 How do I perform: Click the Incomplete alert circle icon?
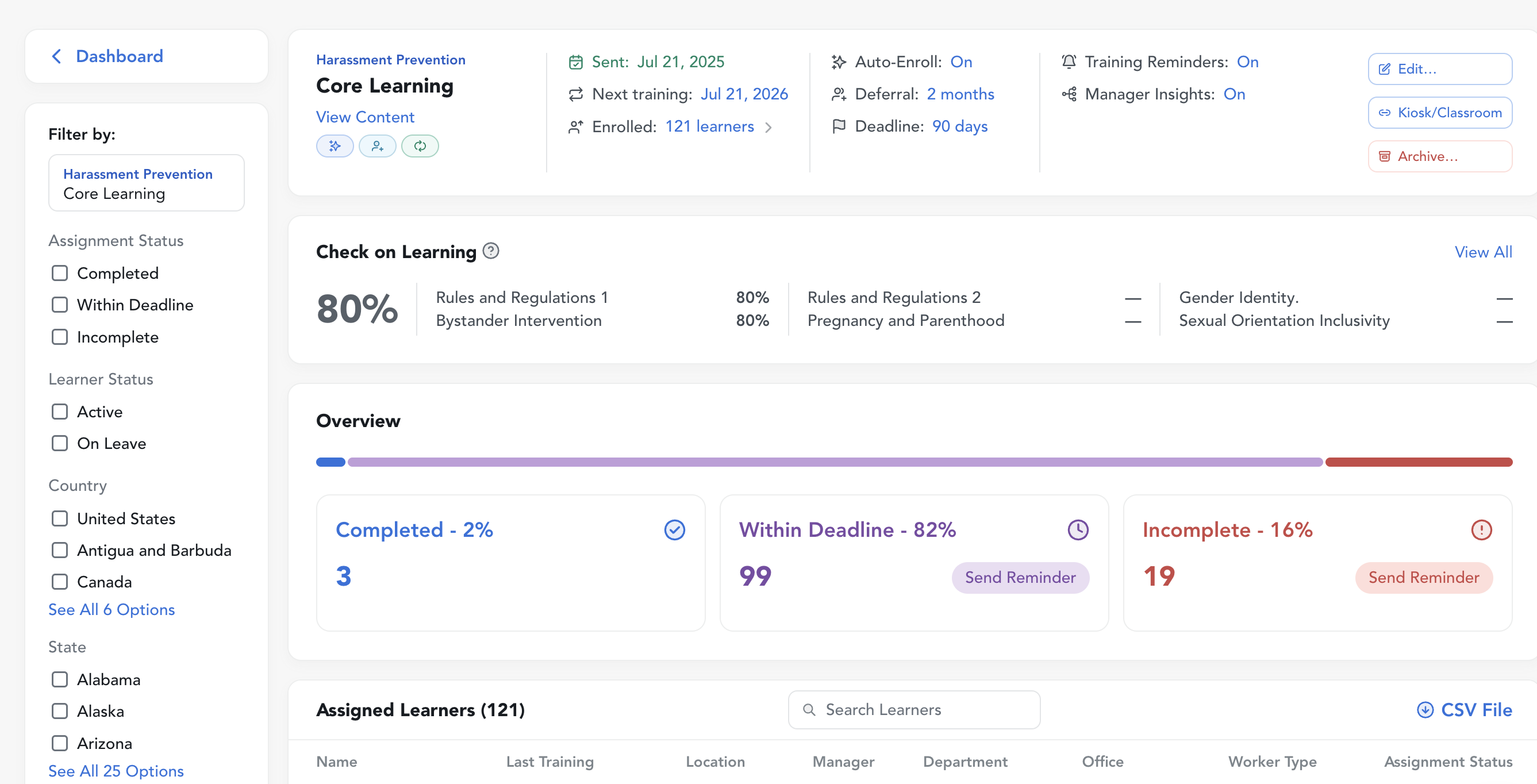pyautogui.click(x=1481, y=530)
